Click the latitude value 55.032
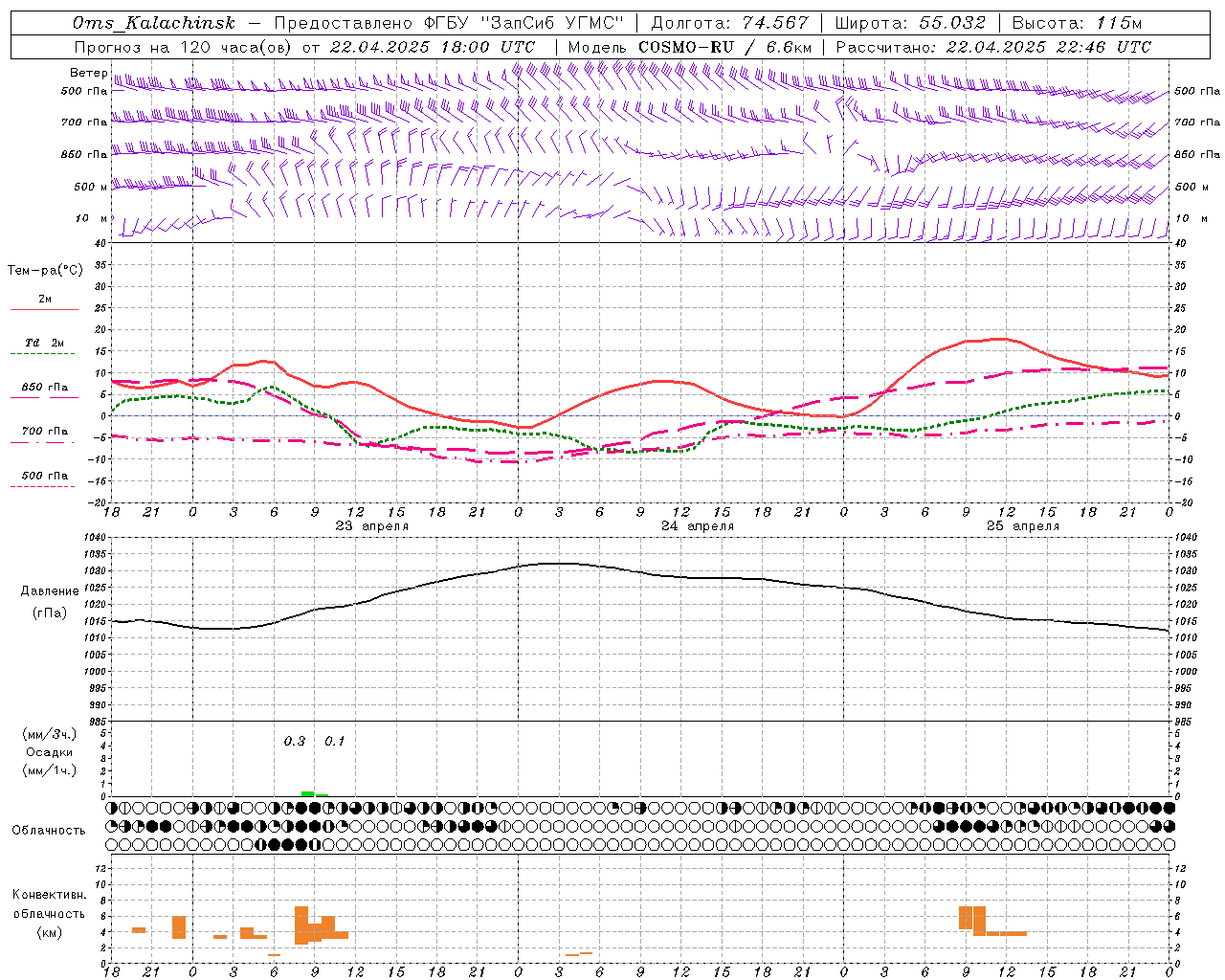1225x980 pixels. tap(951, 23)
